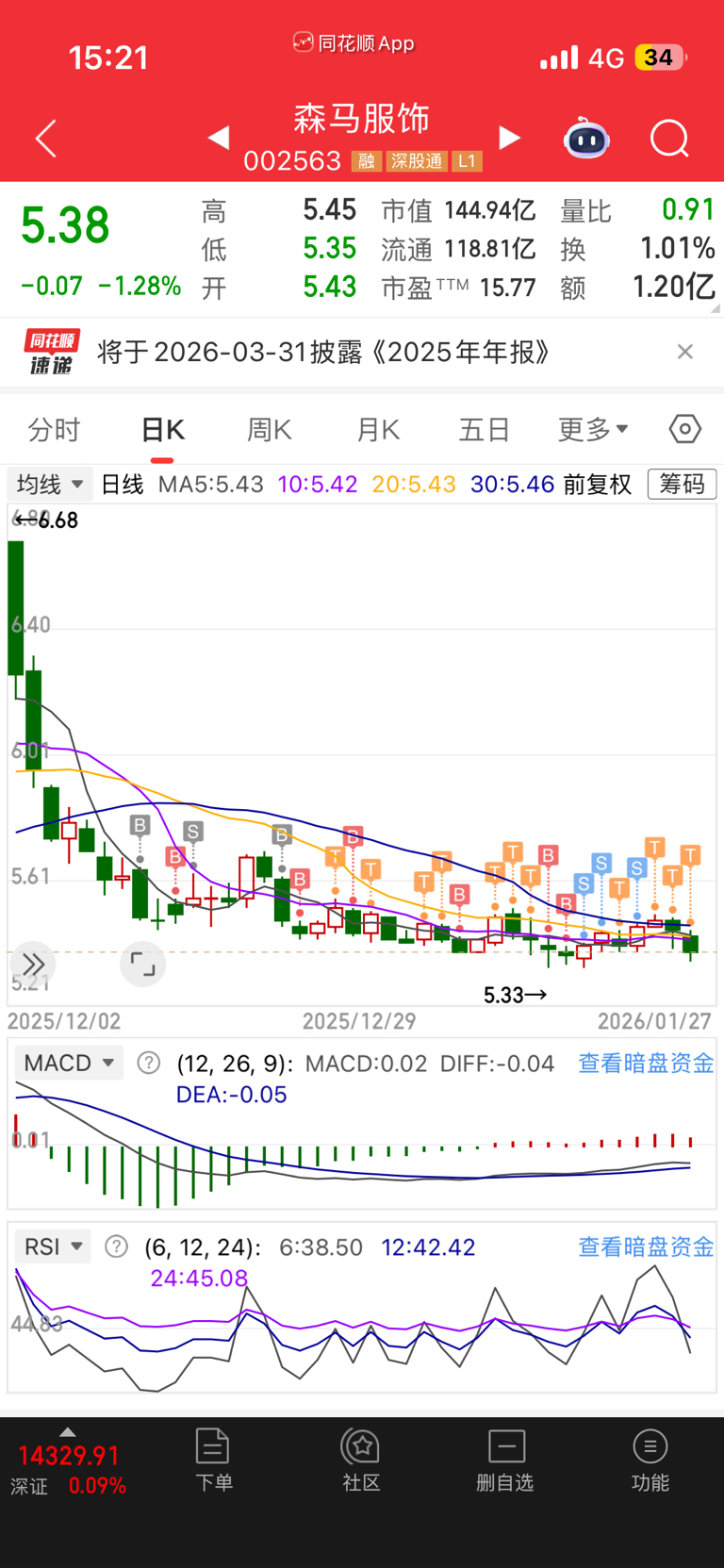Open 社区 community icon

361,1460
